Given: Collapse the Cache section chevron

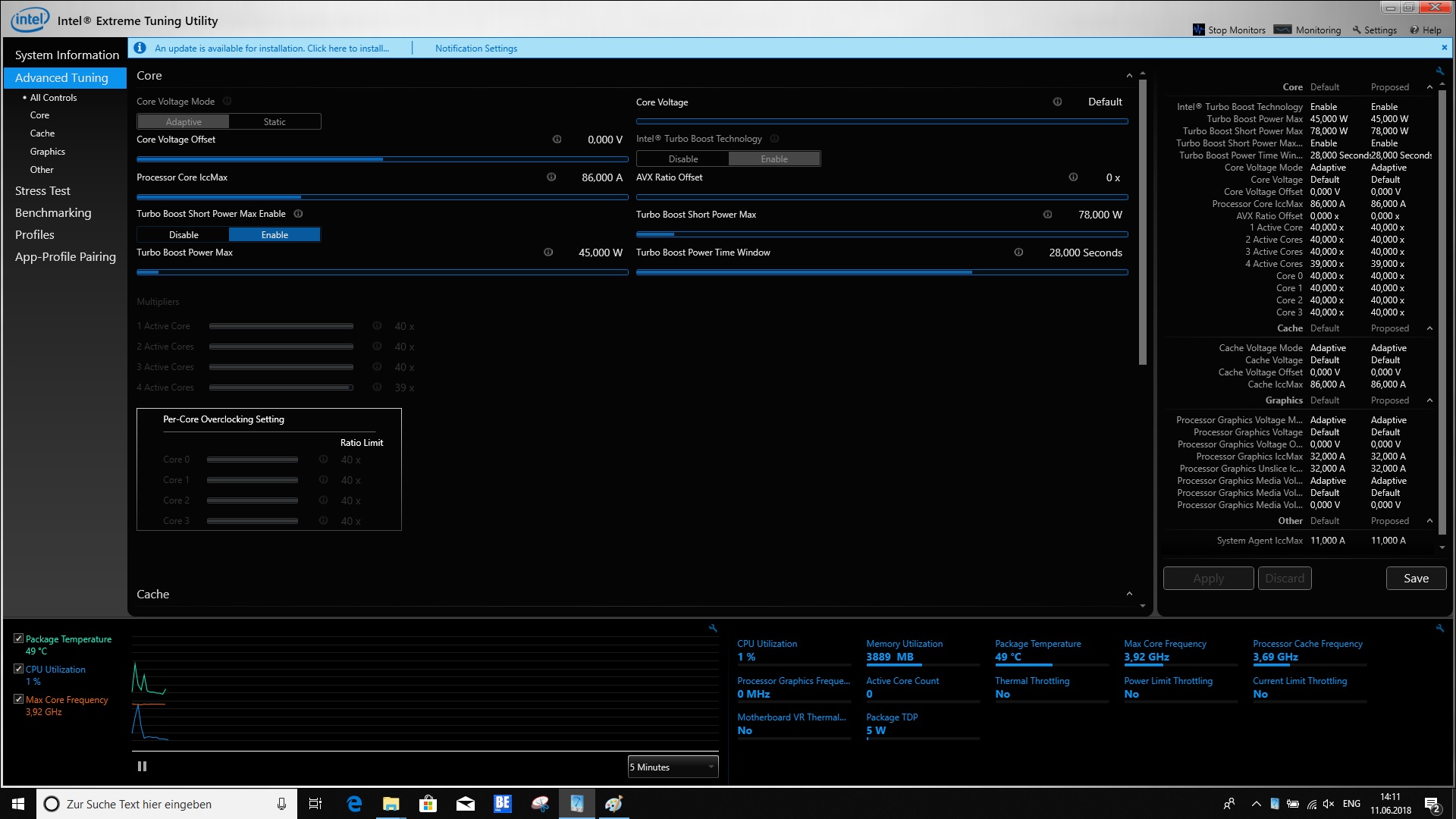Looking at the screenshot, I should tap(1129, 594).
